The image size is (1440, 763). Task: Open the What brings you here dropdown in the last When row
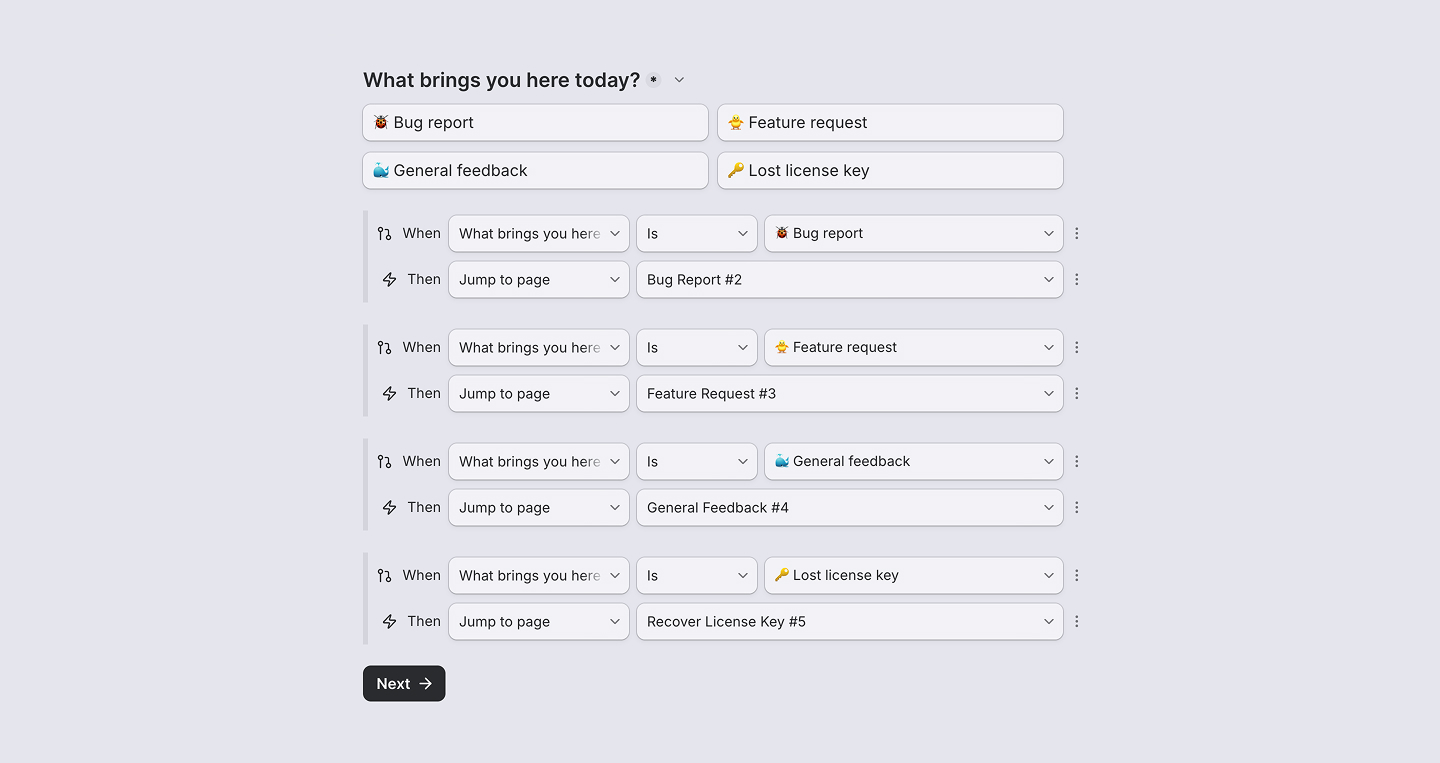pos(538,575)
